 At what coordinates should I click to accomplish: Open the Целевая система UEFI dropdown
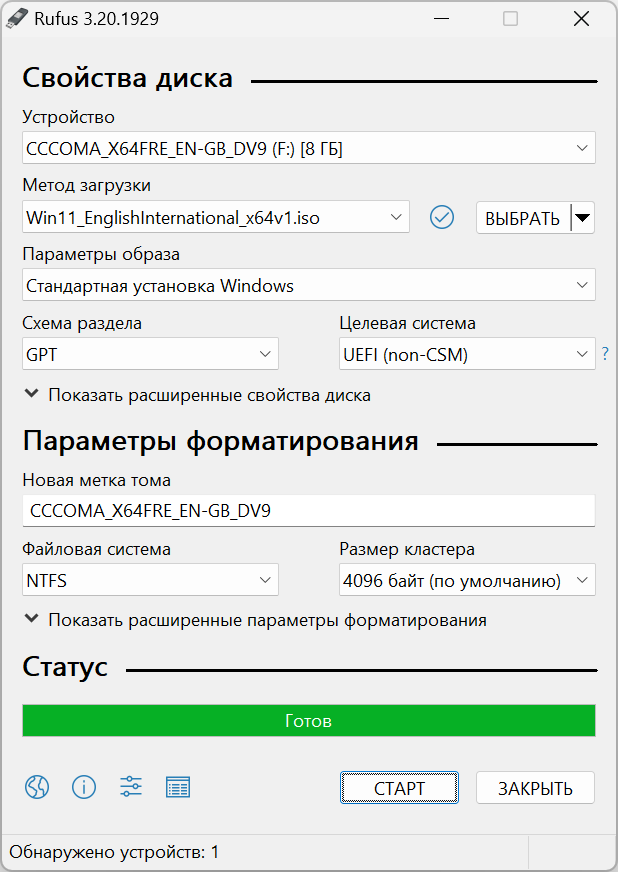(x=467, y=354)
